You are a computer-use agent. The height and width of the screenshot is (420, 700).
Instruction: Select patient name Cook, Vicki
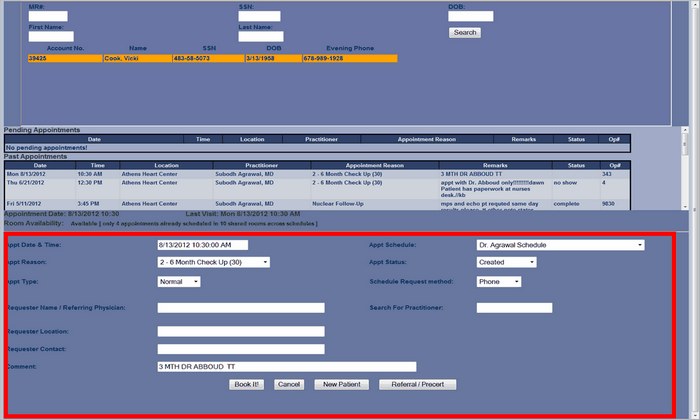(x=138, y=58)
